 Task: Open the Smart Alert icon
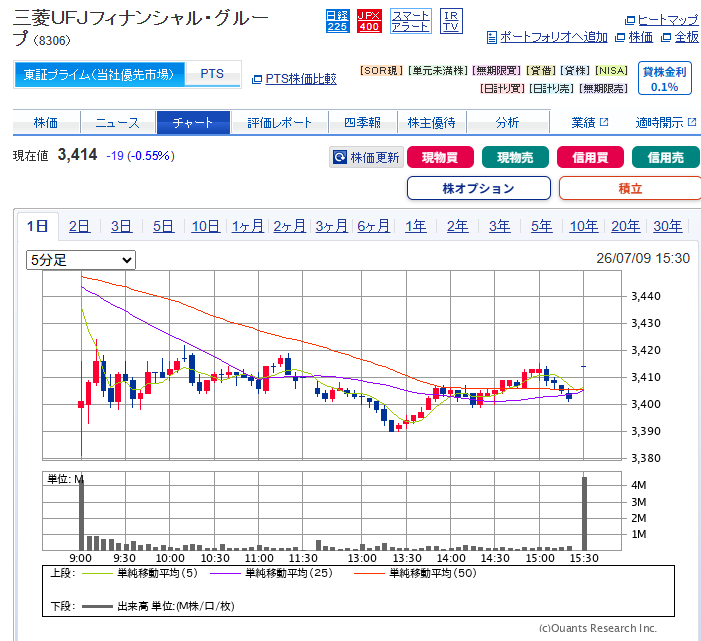[410, 21]
